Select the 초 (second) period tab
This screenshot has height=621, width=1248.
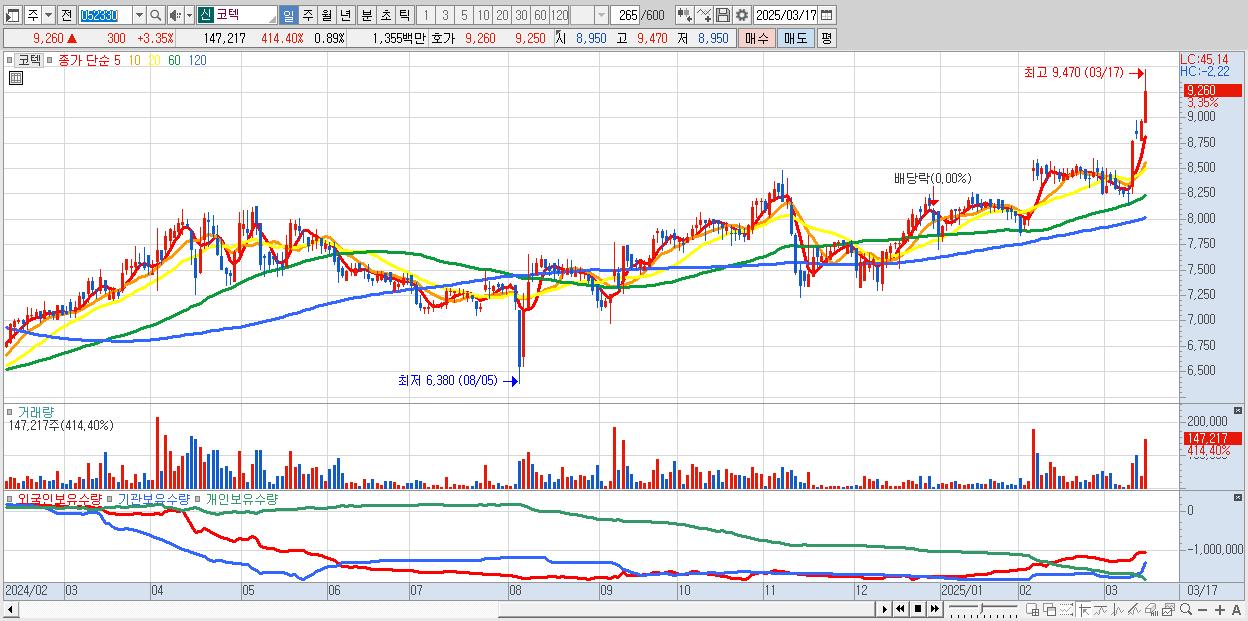point(384,15)
